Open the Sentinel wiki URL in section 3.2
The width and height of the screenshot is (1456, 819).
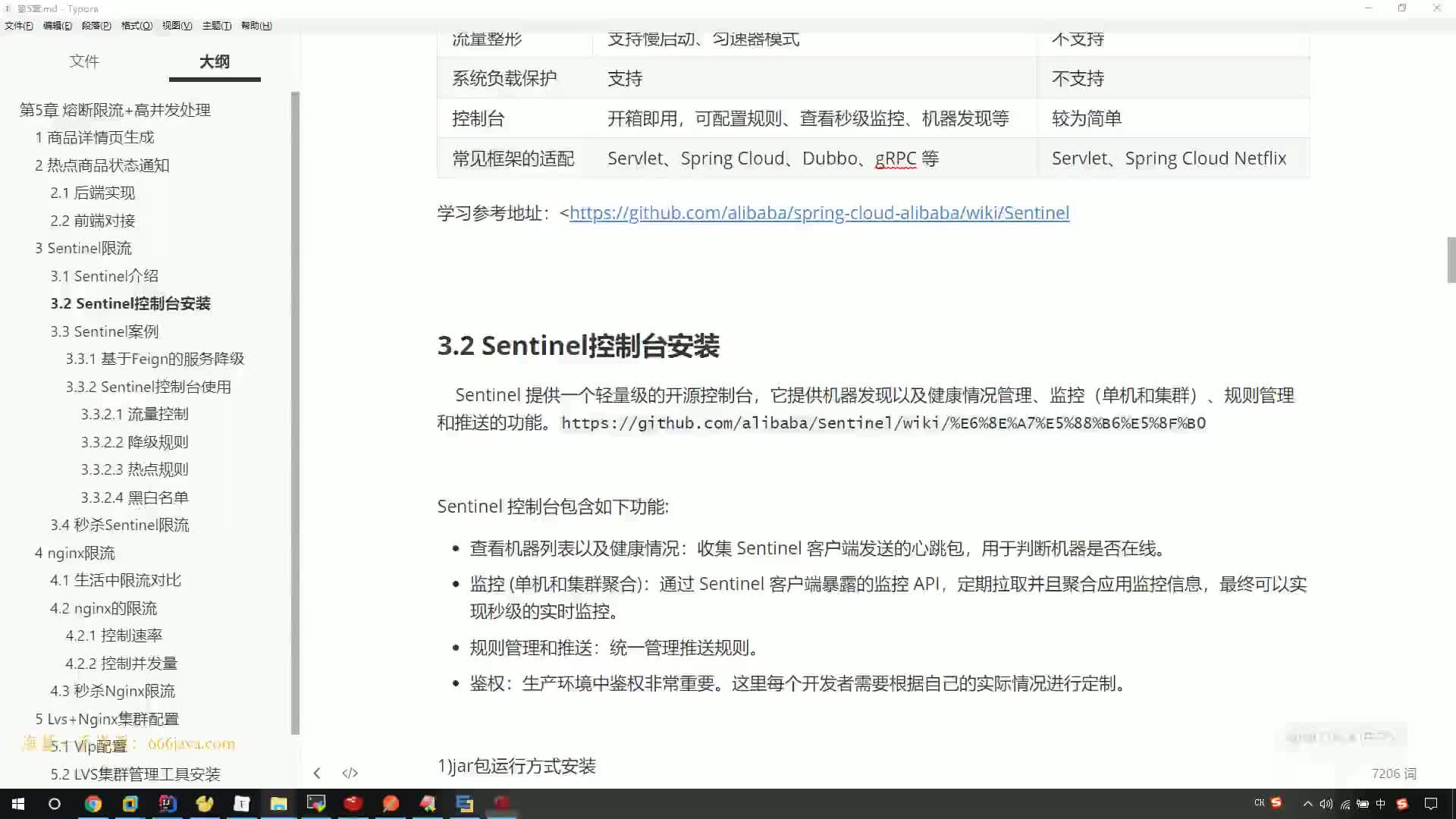pyautogui.click(x=883, y=423)
